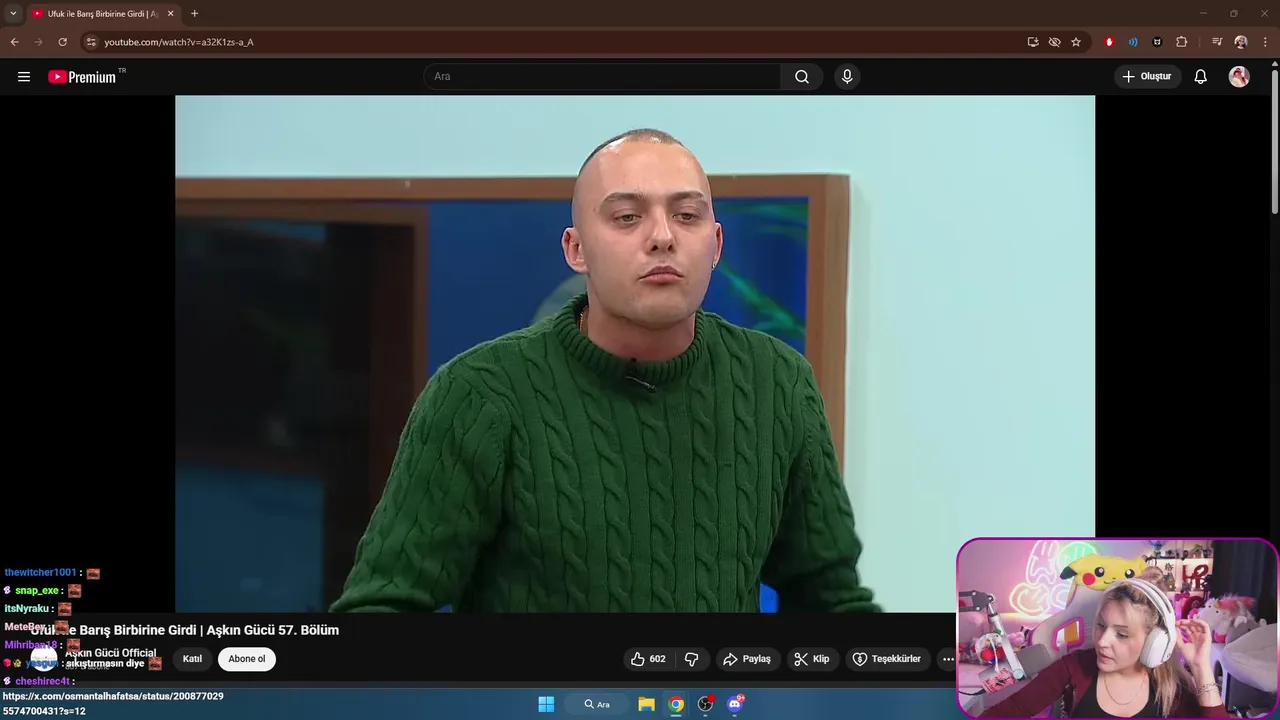Open the three-dot more actions menu under video
The image size is (1280, 720).
pos(947,659)
